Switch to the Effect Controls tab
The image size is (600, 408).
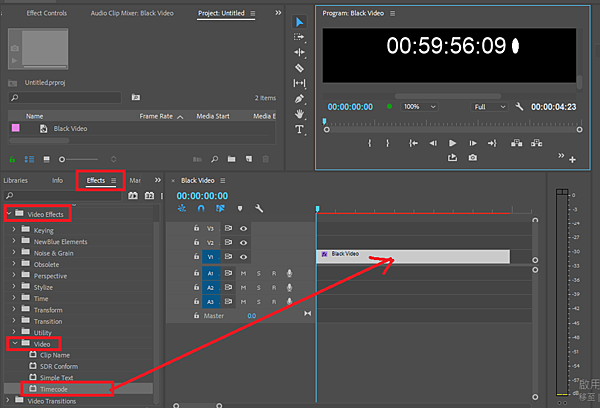47,13
